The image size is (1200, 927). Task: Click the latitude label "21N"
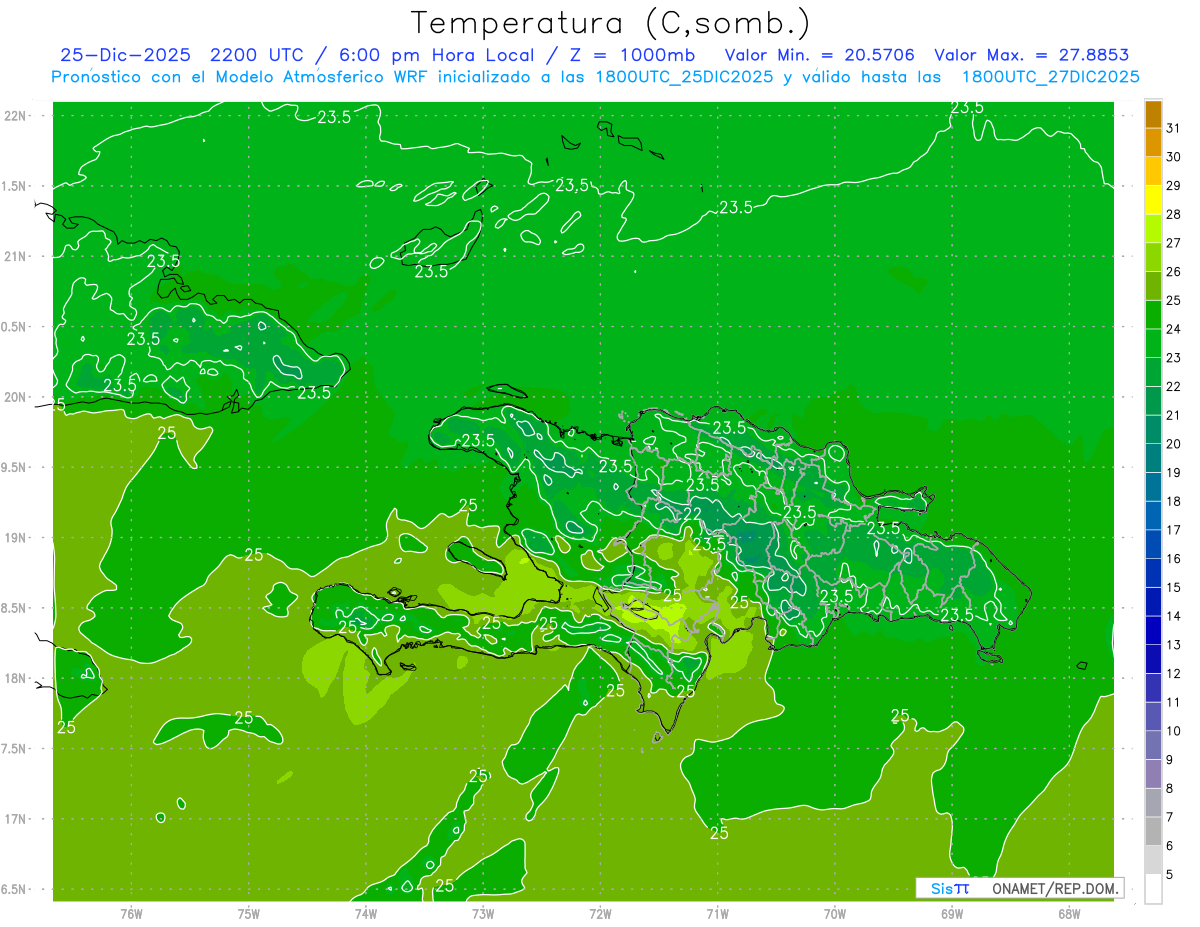click(16, 256)
